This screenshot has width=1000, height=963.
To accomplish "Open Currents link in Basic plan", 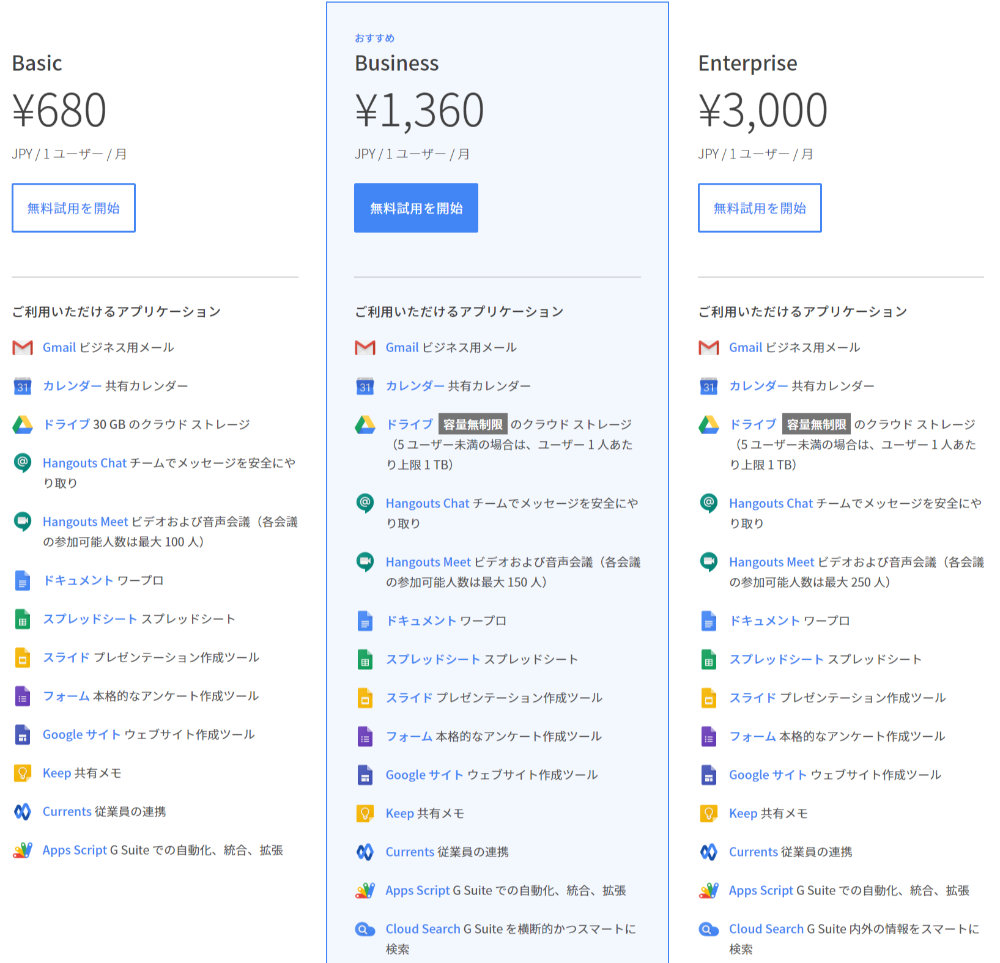I will [x=68, y=812].
